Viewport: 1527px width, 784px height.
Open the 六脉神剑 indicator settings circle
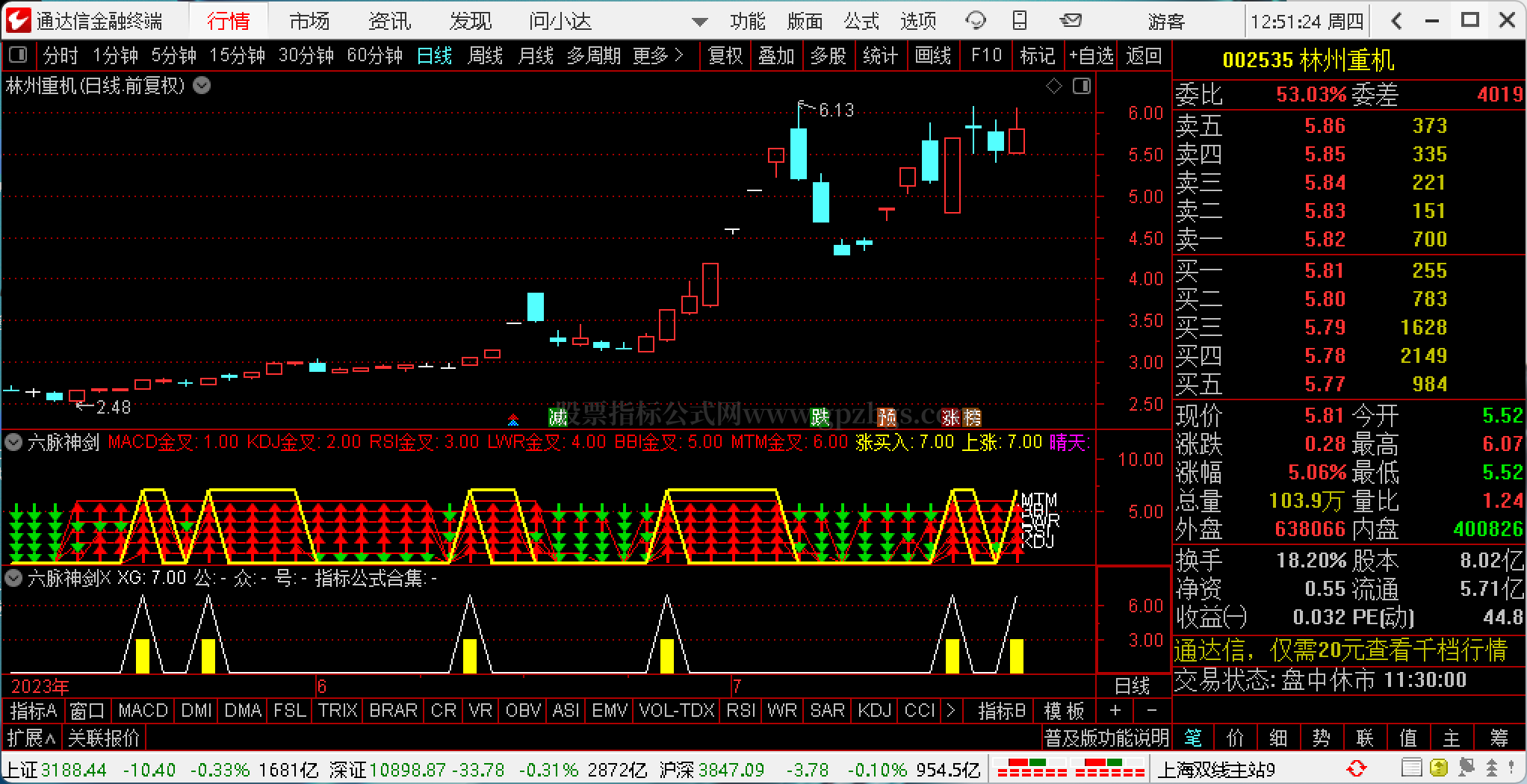point(13,442)
